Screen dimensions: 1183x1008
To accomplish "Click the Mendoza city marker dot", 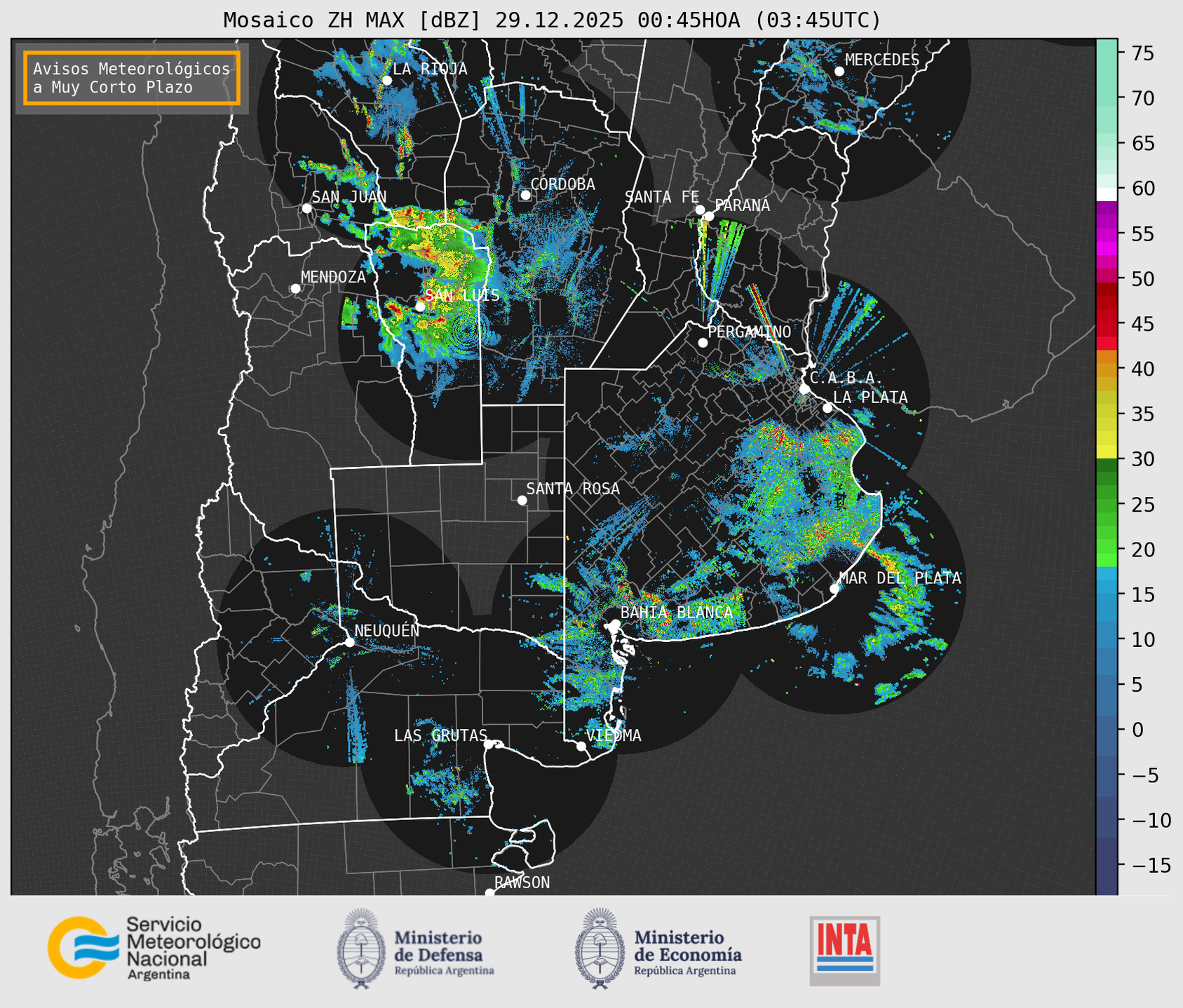I will pyautogui.click(x=295, y=289).
